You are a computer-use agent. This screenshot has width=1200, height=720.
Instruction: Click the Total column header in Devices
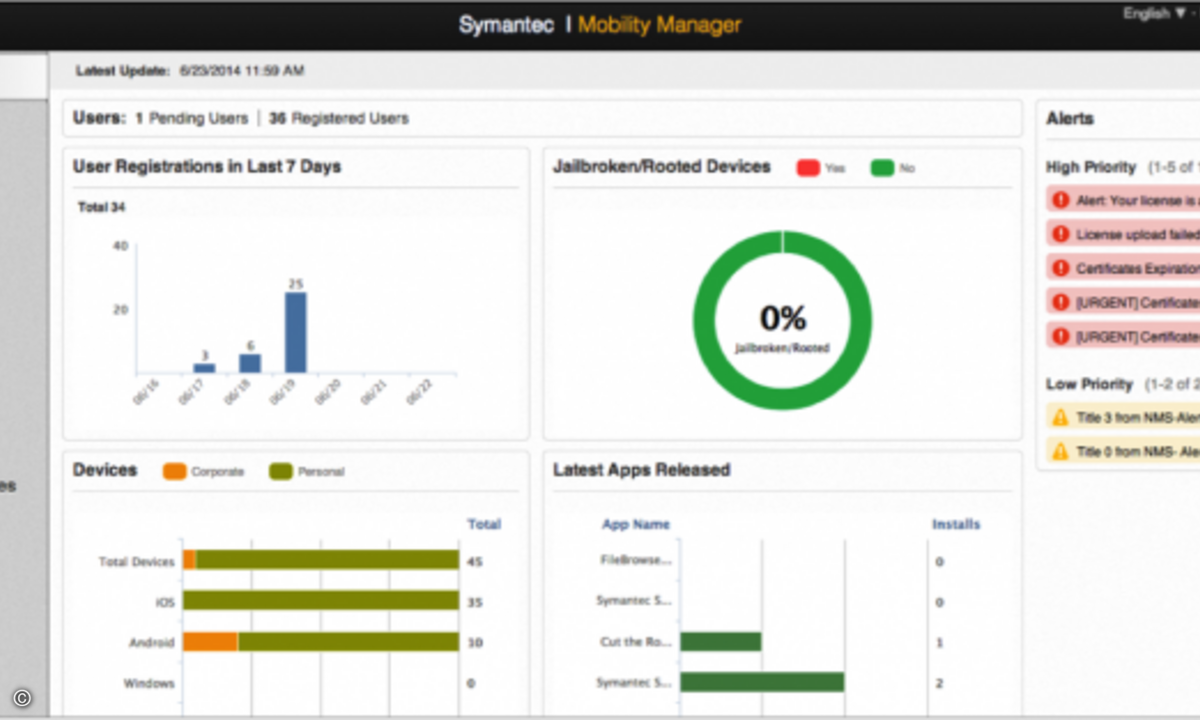tap(484, 524)
